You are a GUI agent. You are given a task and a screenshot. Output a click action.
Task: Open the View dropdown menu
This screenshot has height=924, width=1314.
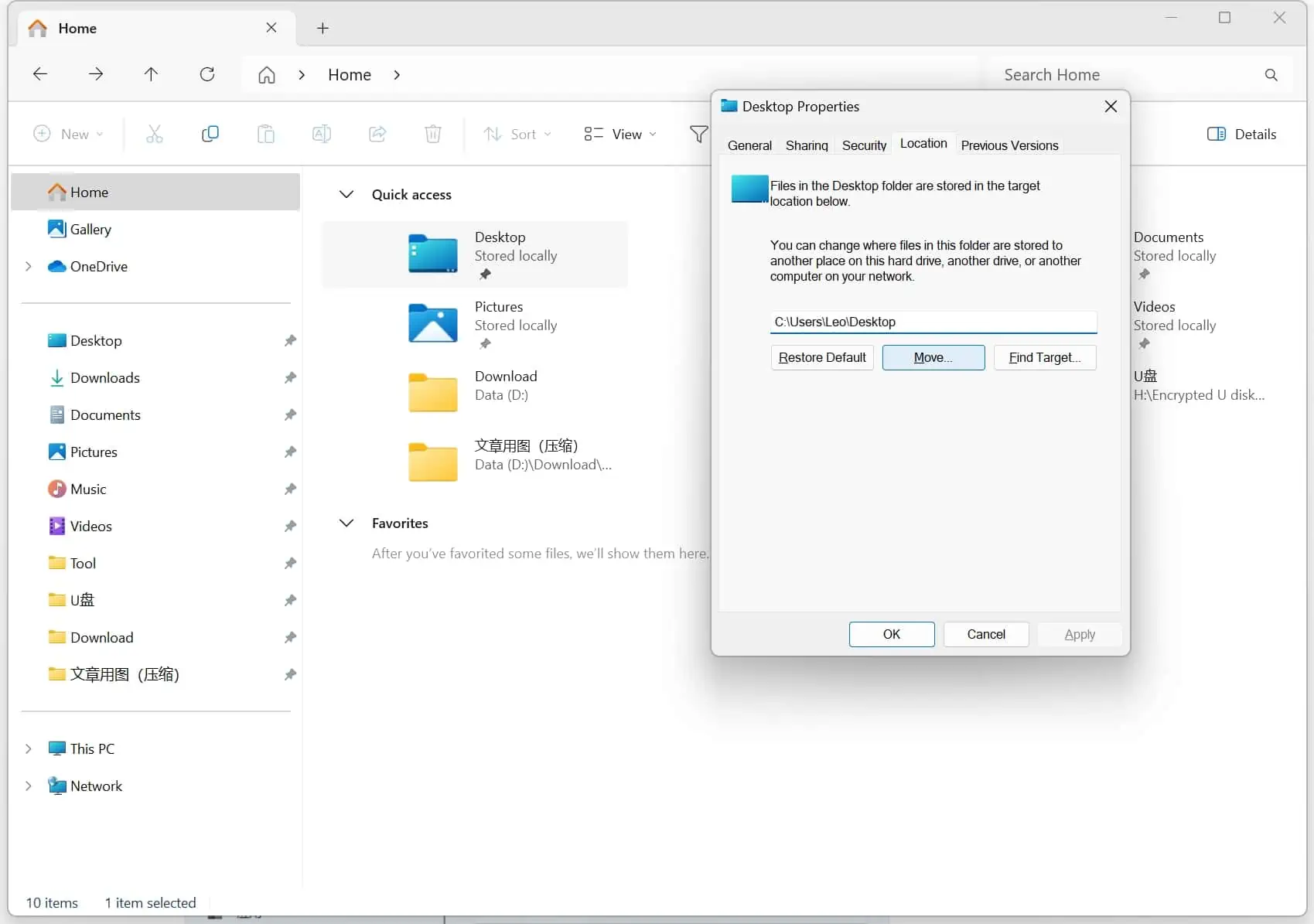[620, 135]
